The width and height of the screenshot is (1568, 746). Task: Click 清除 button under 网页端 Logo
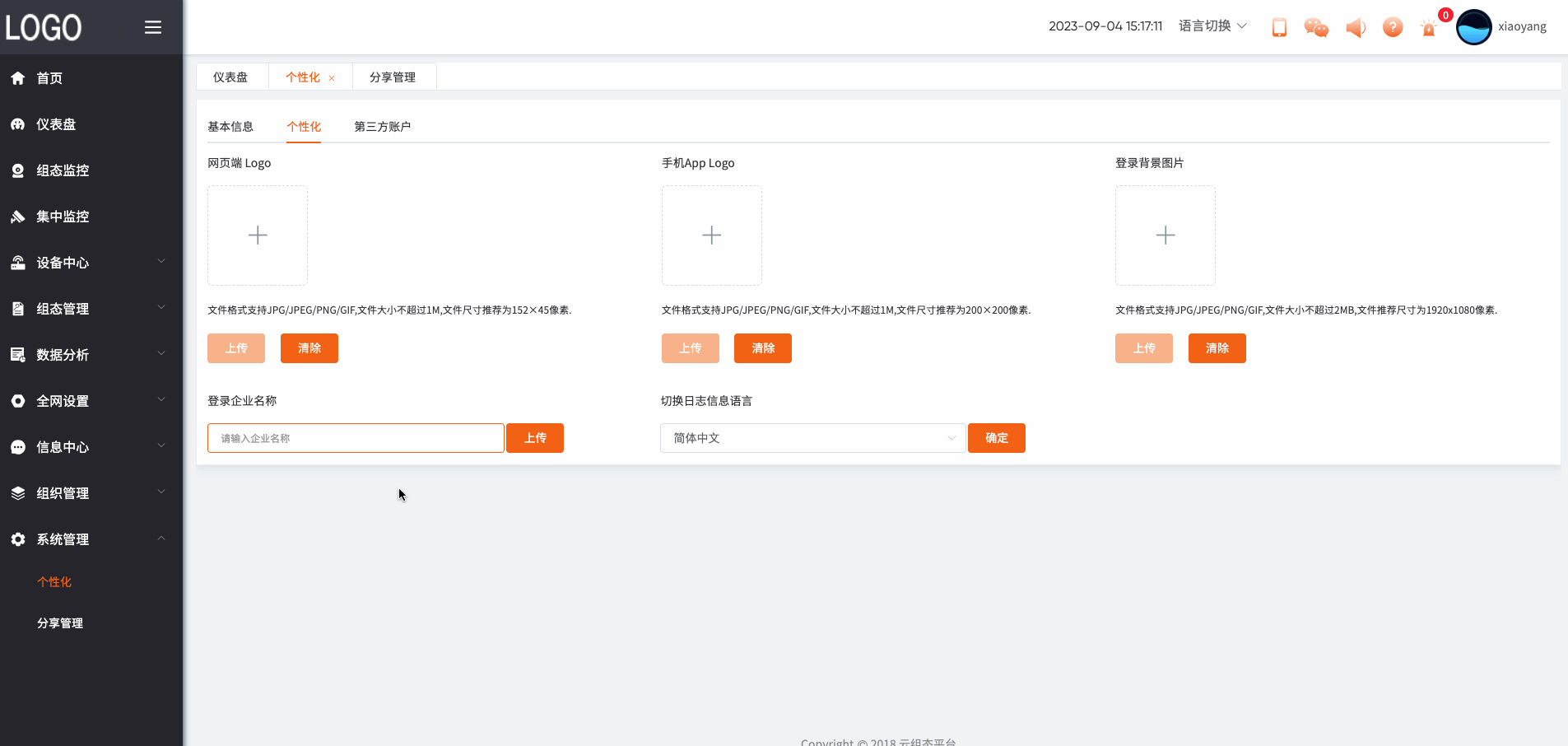[309, 348]
